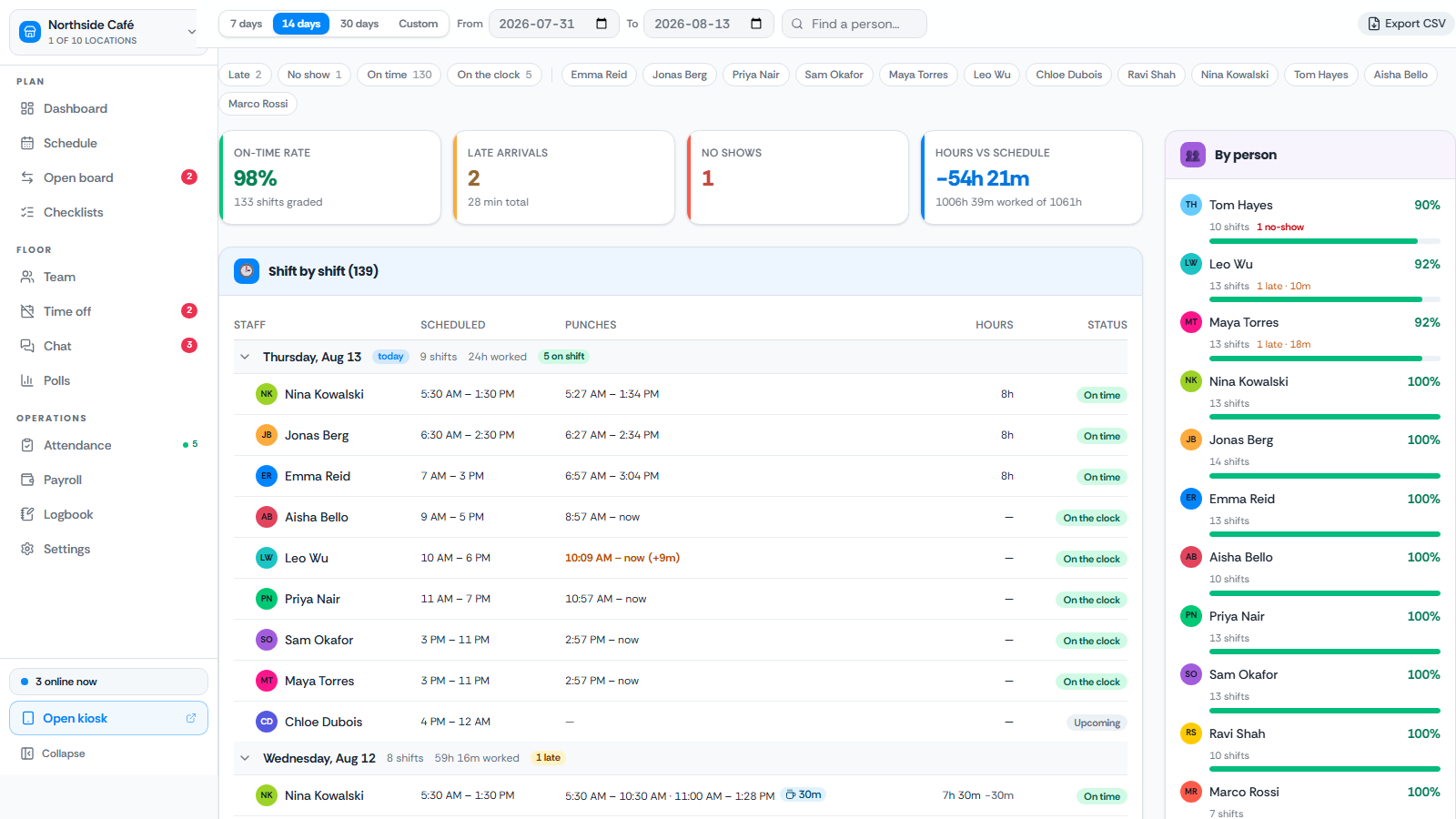
Task: Toggle the On time 130 filter
Action: pyautogui.click(x=399, y=75)
